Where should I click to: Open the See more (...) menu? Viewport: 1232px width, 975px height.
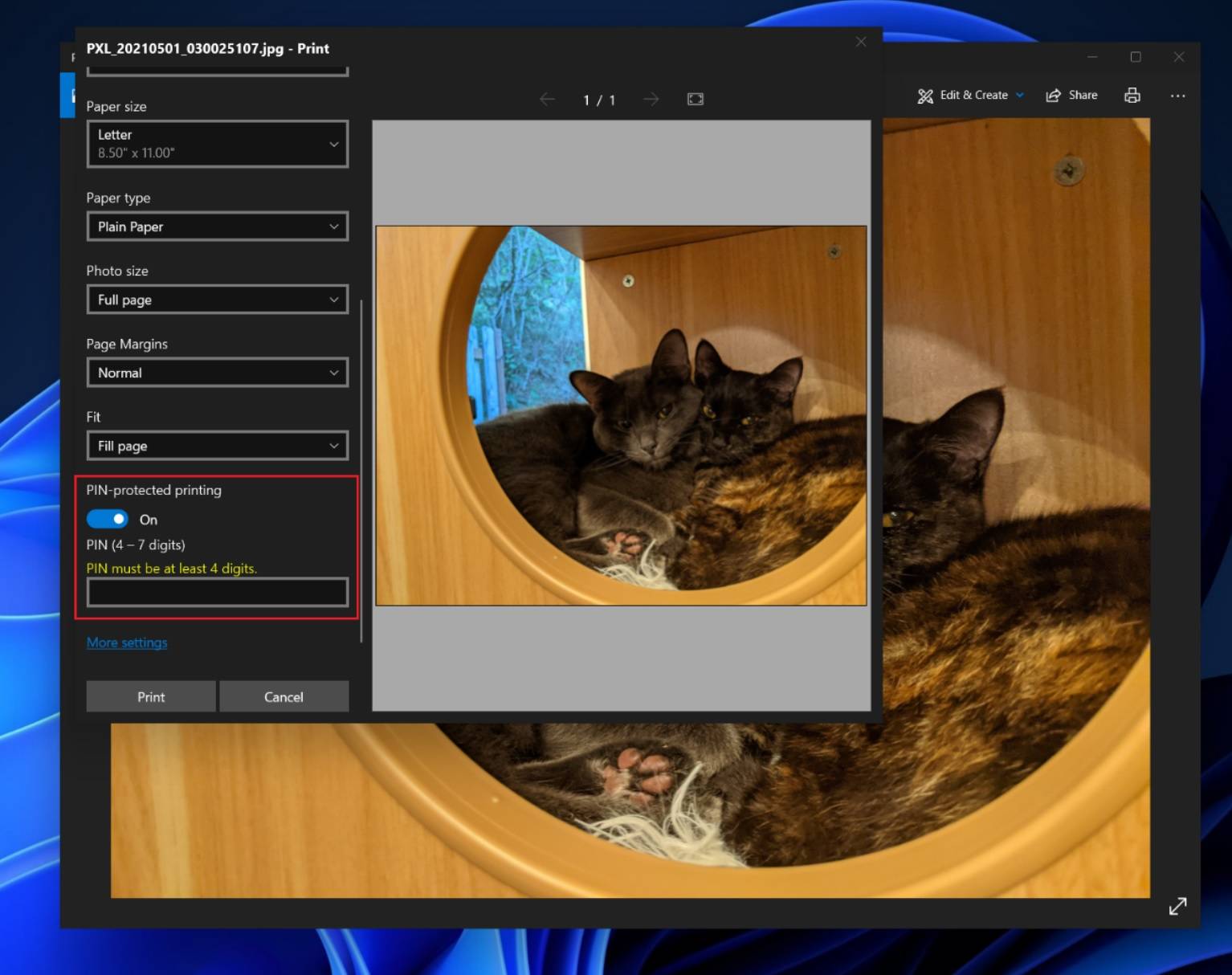click(1178, 96)
